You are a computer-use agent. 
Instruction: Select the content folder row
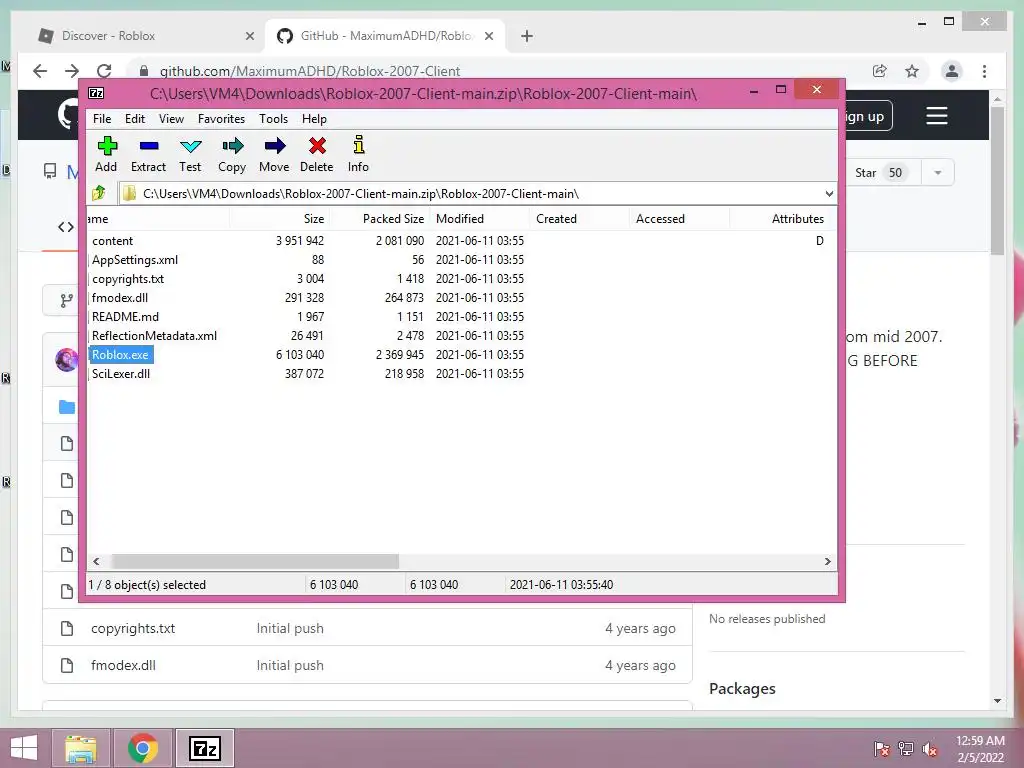click(112, 241)
